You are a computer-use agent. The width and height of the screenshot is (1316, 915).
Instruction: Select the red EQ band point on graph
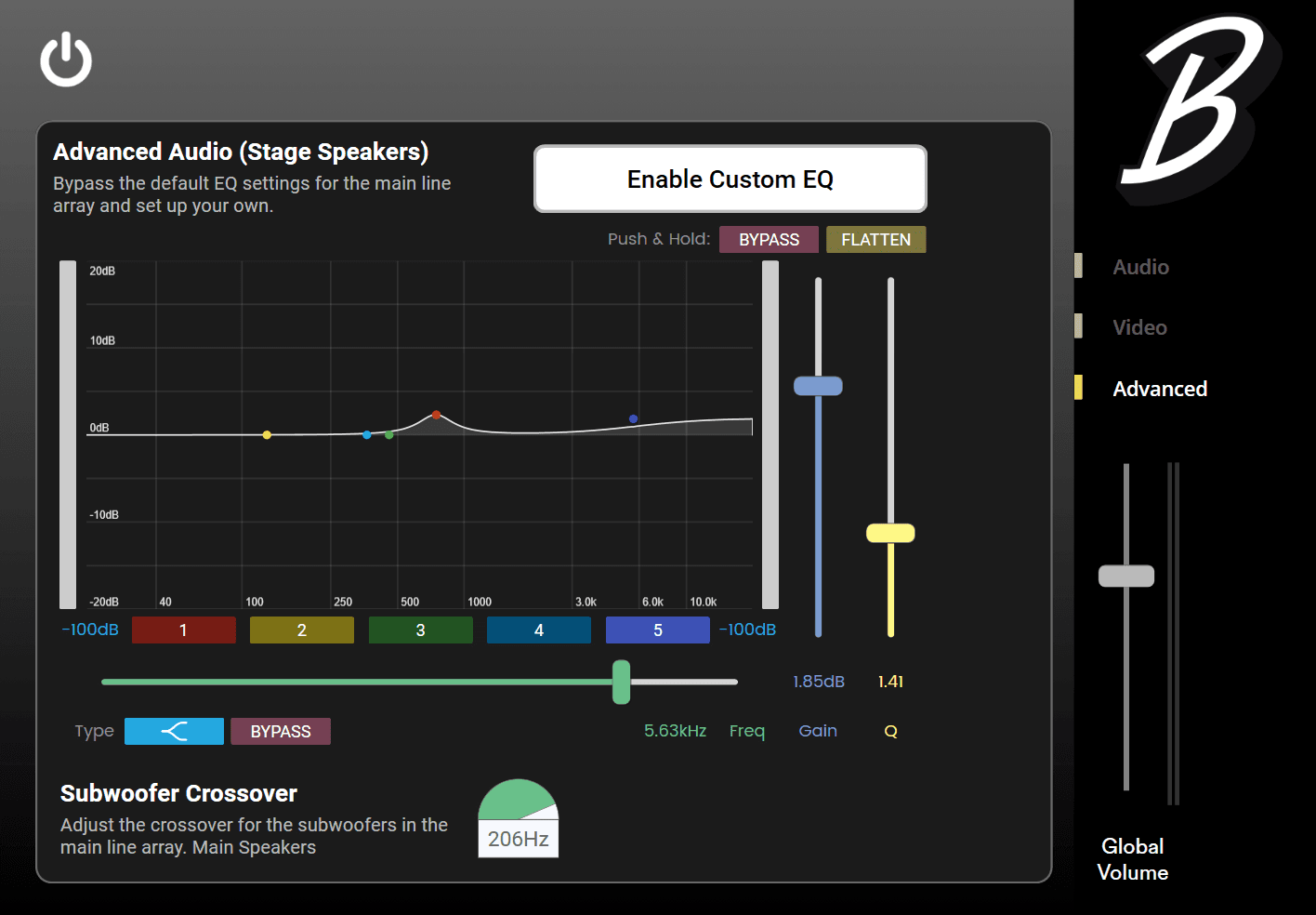click(436, 415)
